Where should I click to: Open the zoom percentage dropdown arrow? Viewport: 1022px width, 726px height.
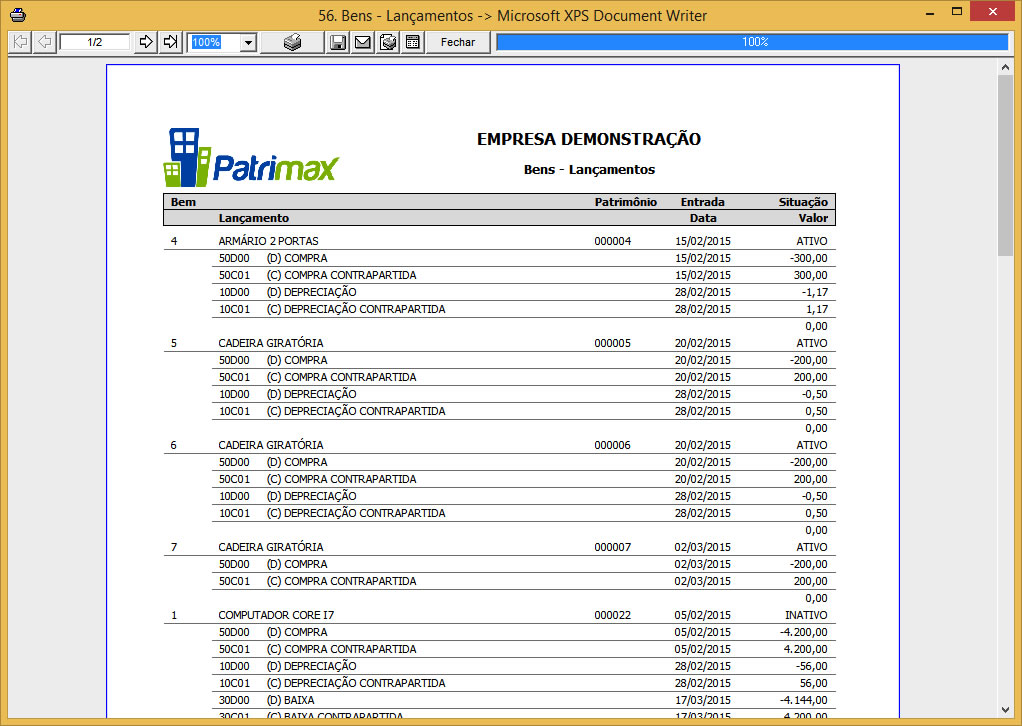(x=248, y=43)
